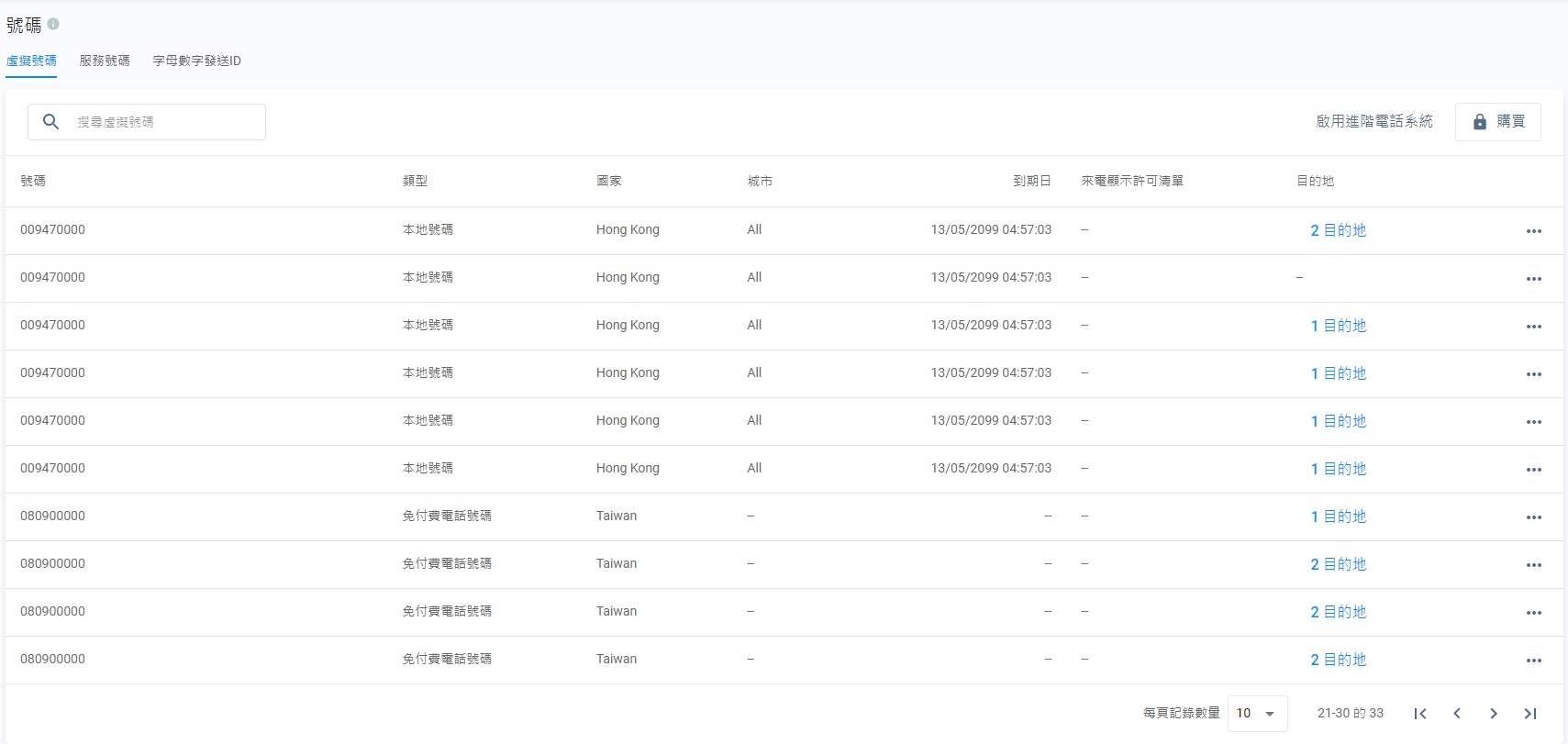Select the 虛擬號碼 tab
1568x744 pixels.
point(31,61)
